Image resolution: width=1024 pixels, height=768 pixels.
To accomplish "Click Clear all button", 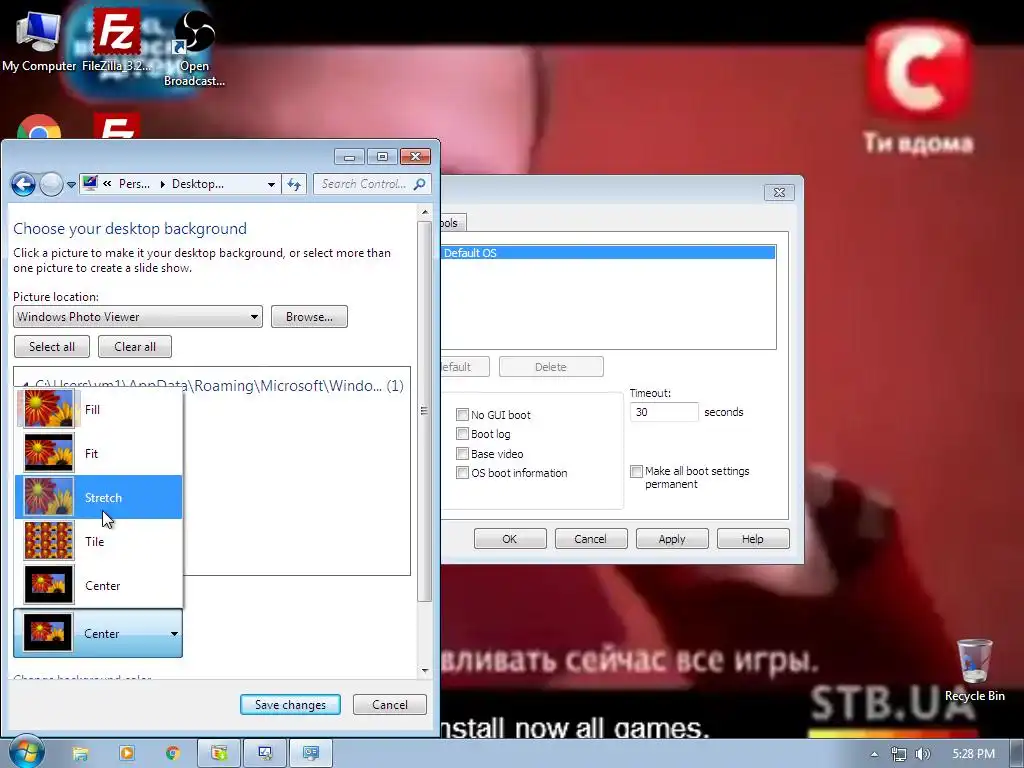I will tap(135, 347).
